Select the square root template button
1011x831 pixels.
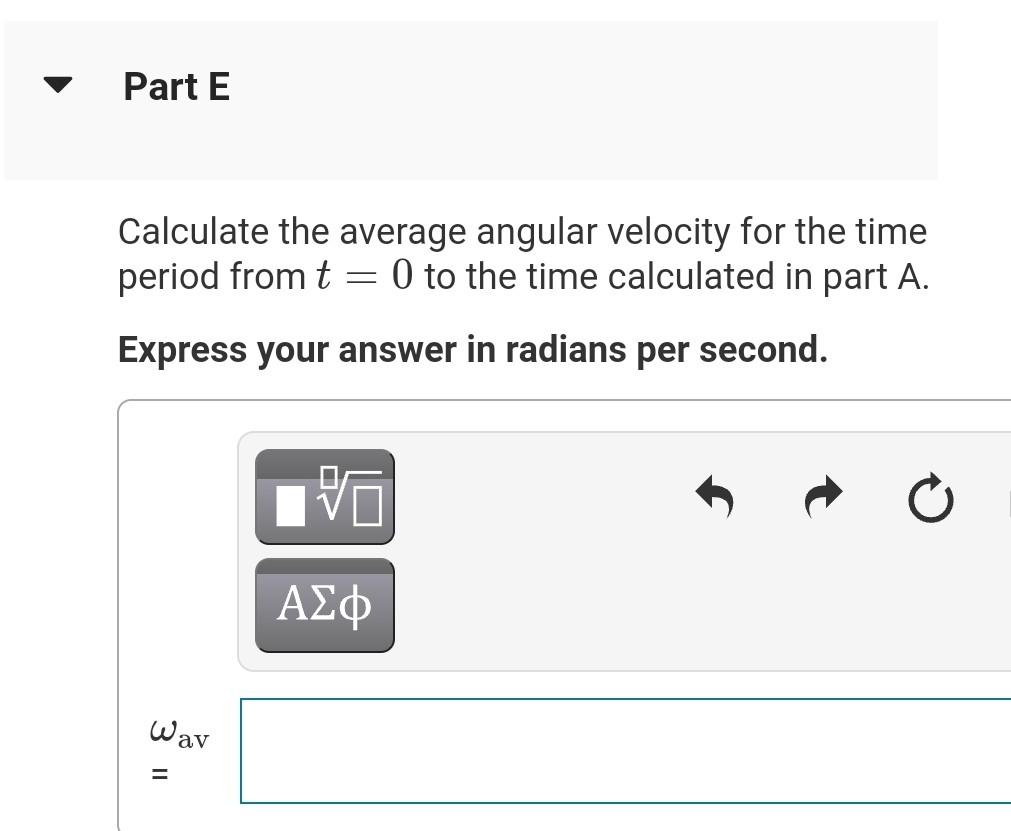(x=324, y=496)
